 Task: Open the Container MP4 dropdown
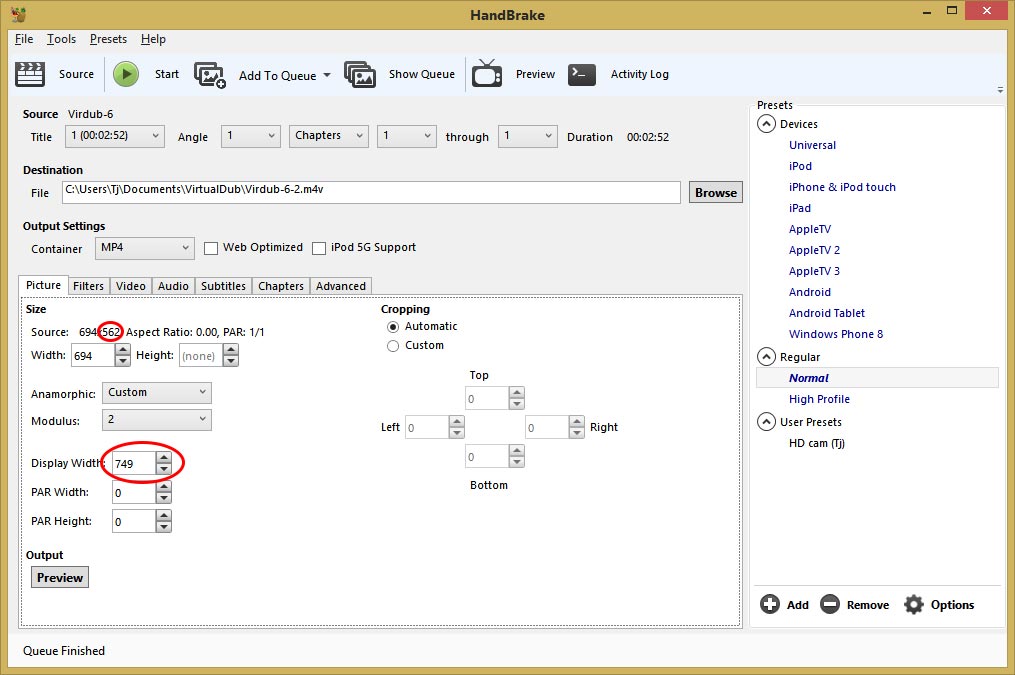click(x=145, y=248)
